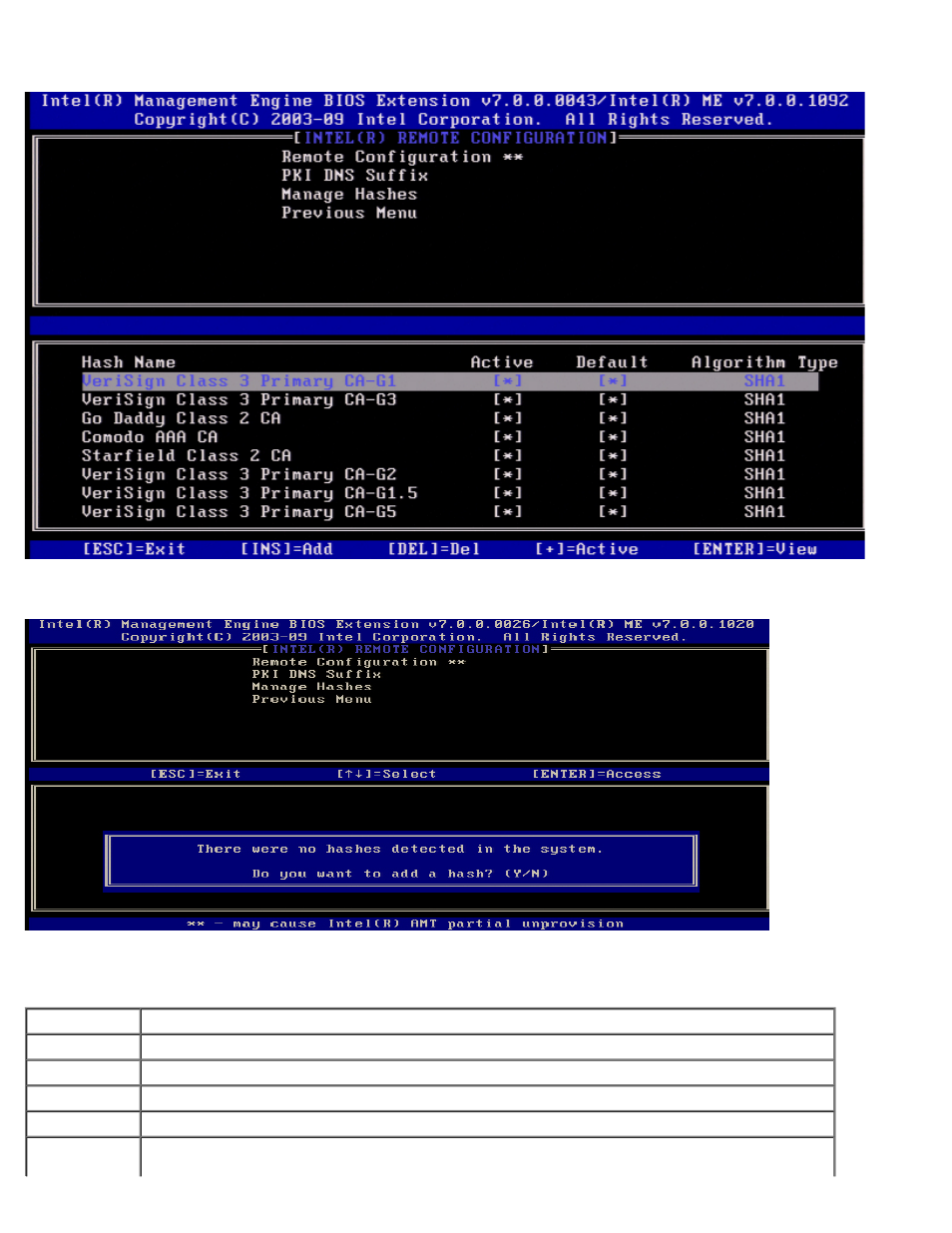
Task: Toggle Active [*] for VeriSign CA-G5
Action: pyautogui.click(x=508, y=511)
